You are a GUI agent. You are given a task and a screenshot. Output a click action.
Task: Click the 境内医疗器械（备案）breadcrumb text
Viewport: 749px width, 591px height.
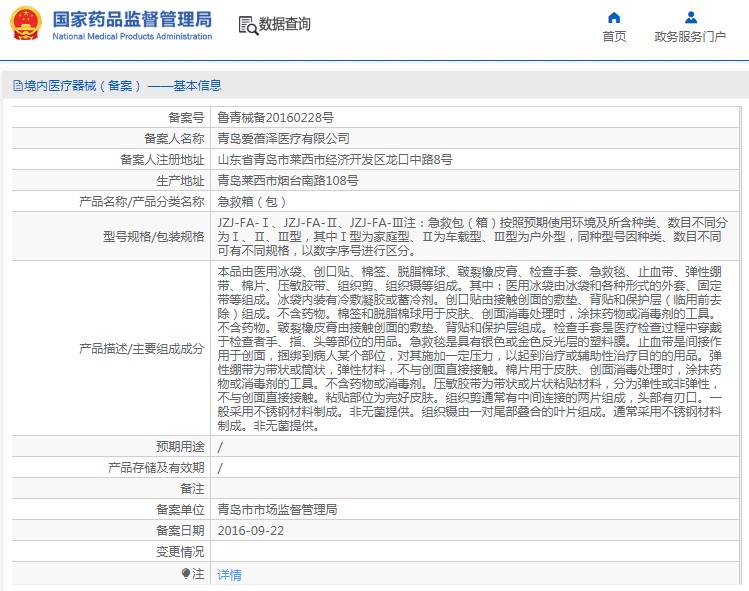pos(82,86)
